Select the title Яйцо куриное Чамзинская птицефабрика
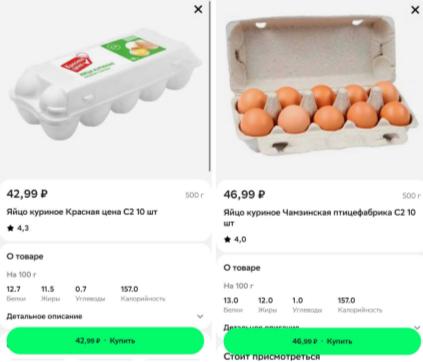 click(x=319, y=218)
